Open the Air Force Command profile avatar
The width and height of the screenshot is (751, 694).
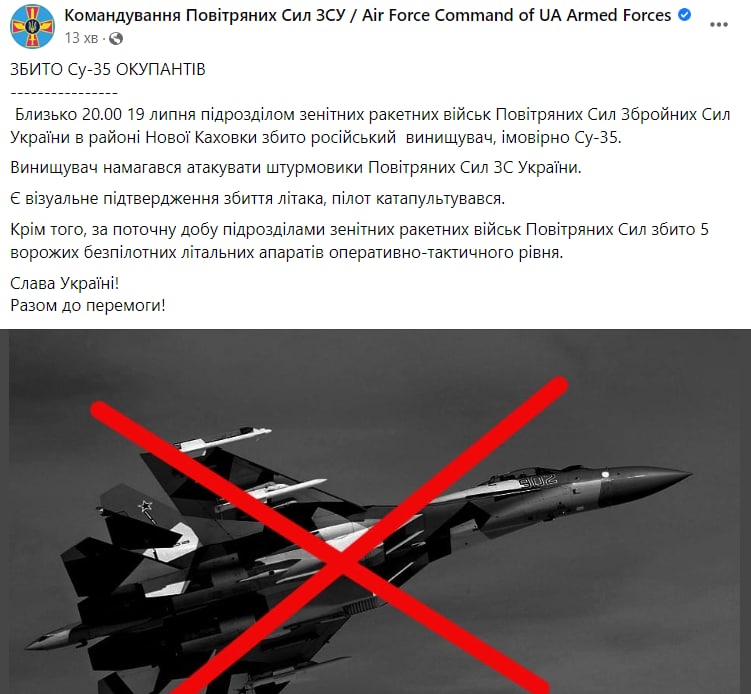click(x=32, y=26)
